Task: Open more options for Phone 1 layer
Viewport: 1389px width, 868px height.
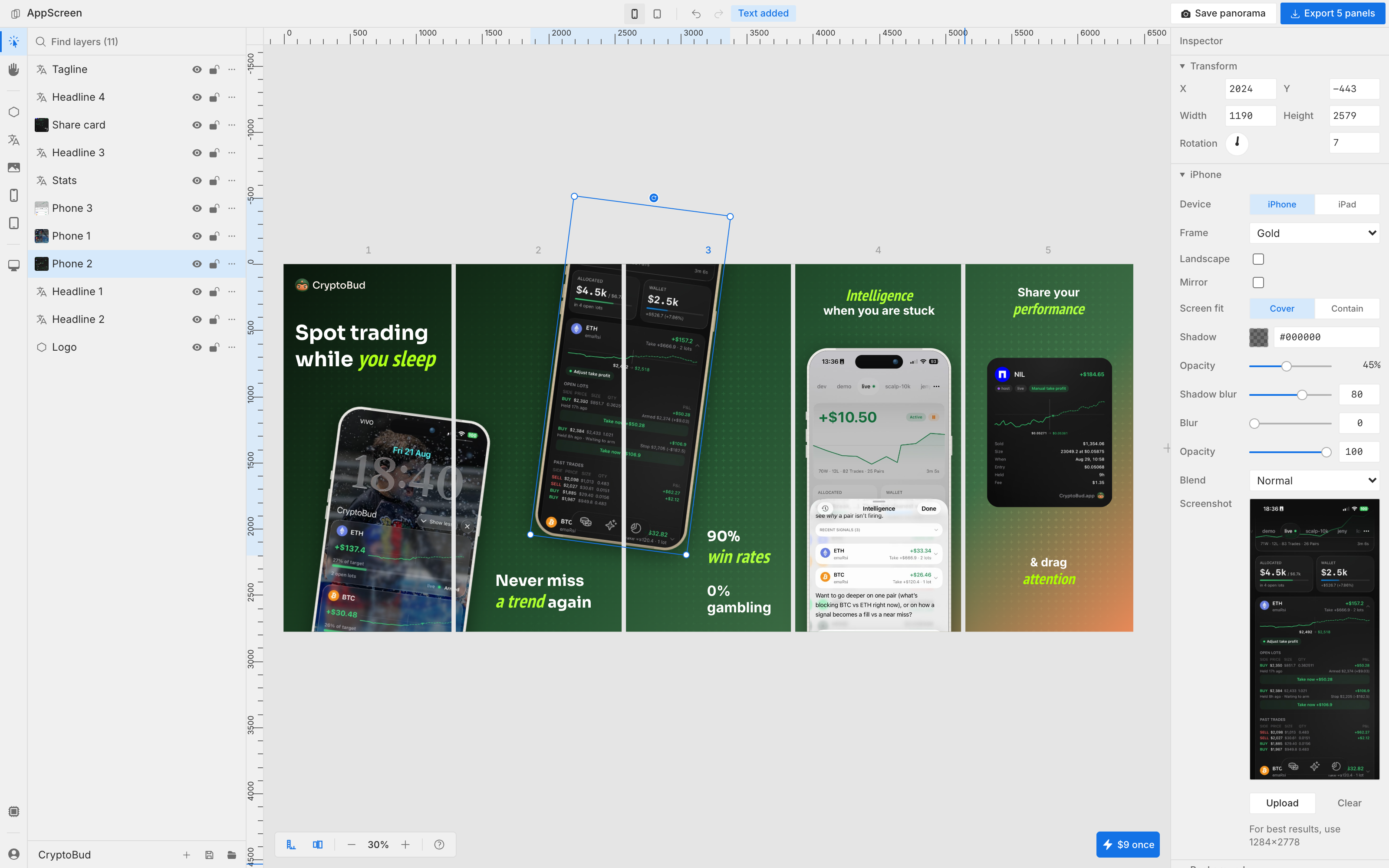Action: 232,236
